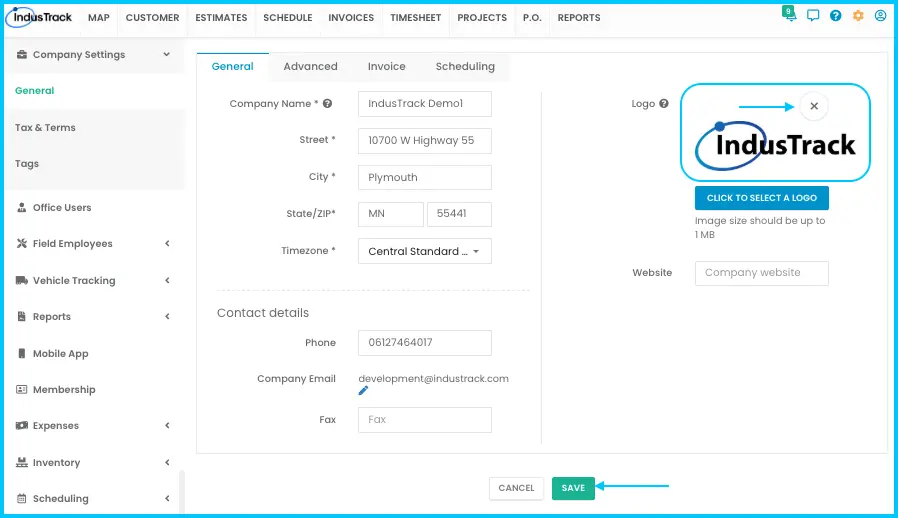Image resolution: width=898 pixels, height=518 pixels.
Task: Click the SAVE button
Action: (573, 488)
